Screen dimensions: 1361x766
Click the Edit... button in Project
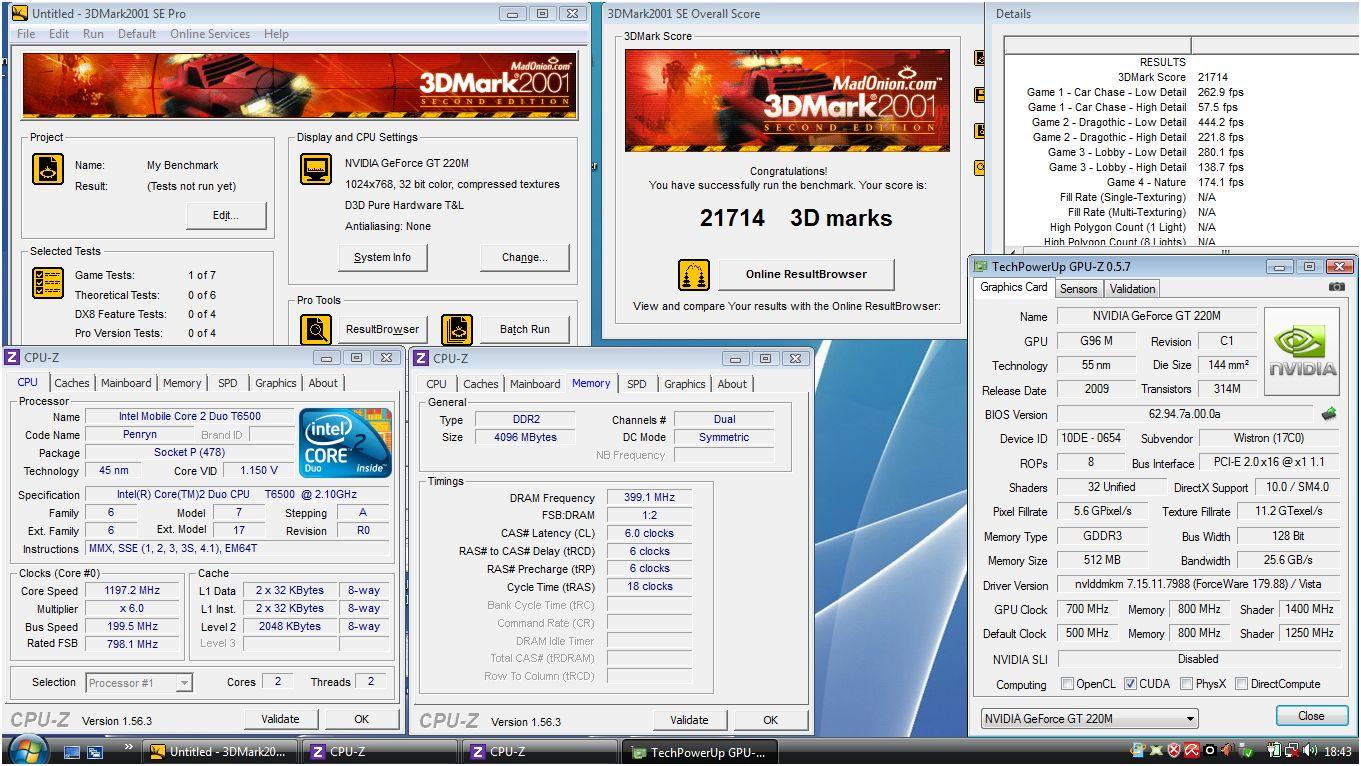(x=226, y=215)
